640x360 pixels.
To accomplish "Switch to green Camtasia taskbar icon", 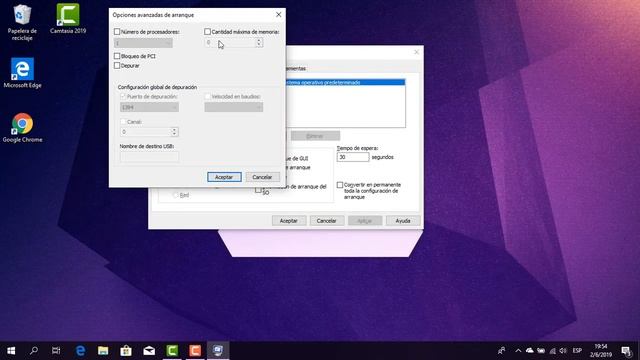I will [172, 351].
